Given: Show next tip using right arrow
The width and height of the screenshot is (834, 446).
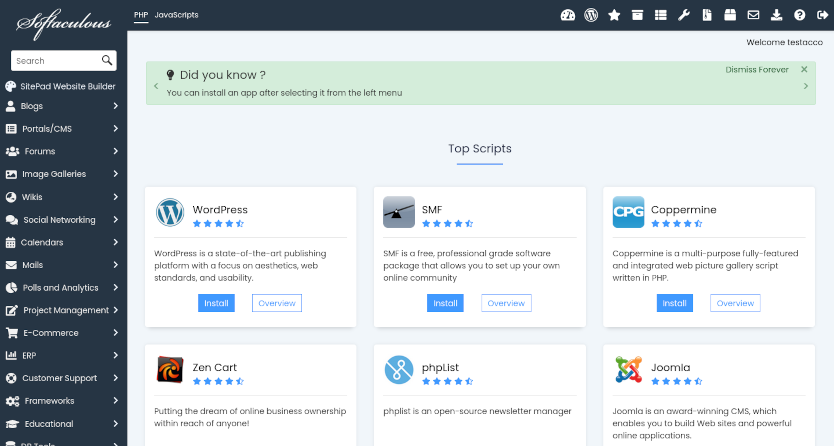Looking at the screenshot, I should pyautogui.click(x=806, y=87).
